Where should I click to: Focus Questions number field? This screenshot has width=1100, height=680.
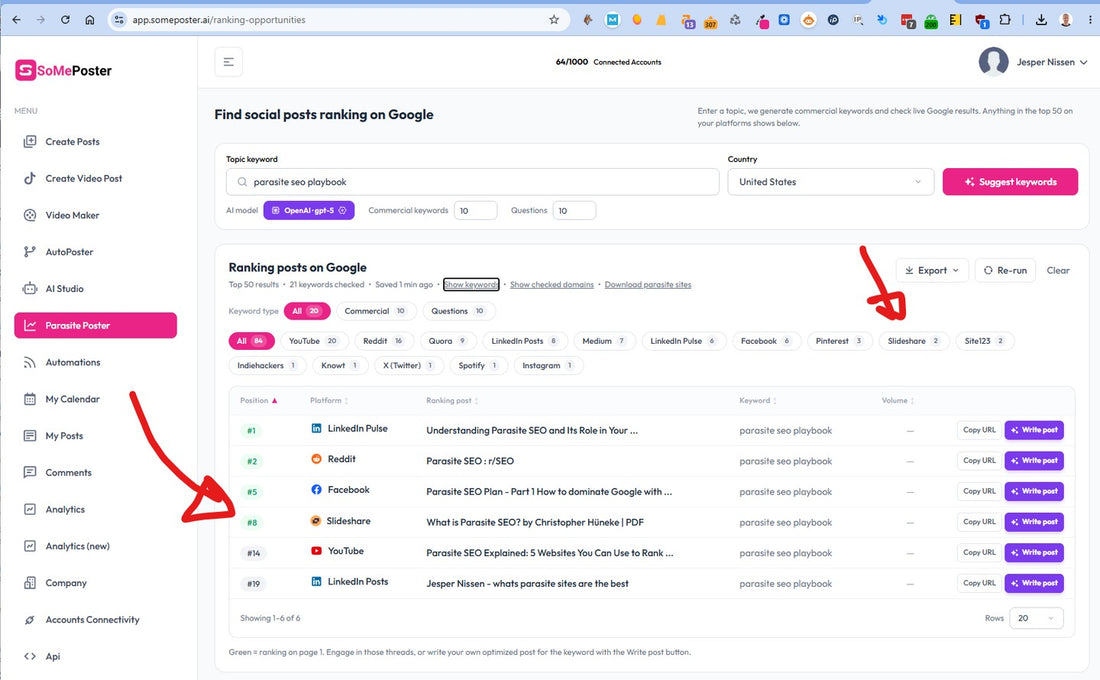click(x=574, y=211)
